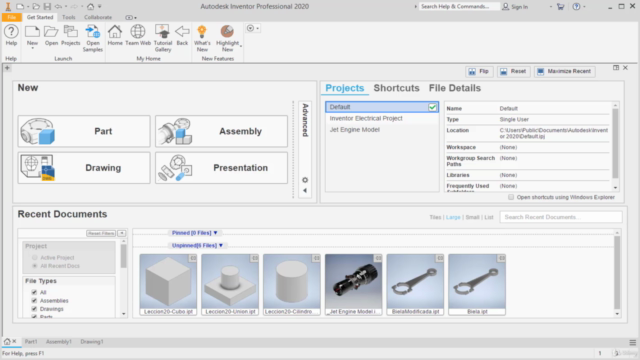The image size is (640, 360).
Task: Open the New dropdown arrow in ribbon
Action: 32,48
